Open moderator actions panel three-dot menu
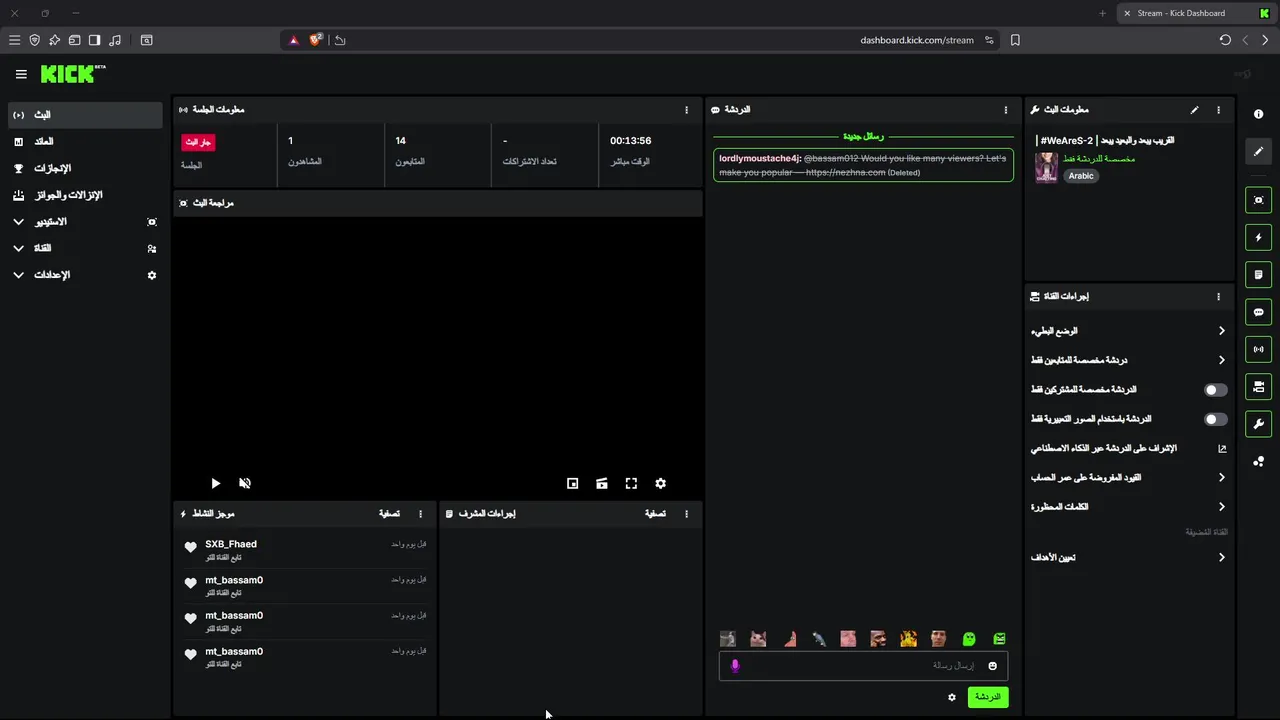The height and width of the screenshot is (720, 1280). pos(686,514)
